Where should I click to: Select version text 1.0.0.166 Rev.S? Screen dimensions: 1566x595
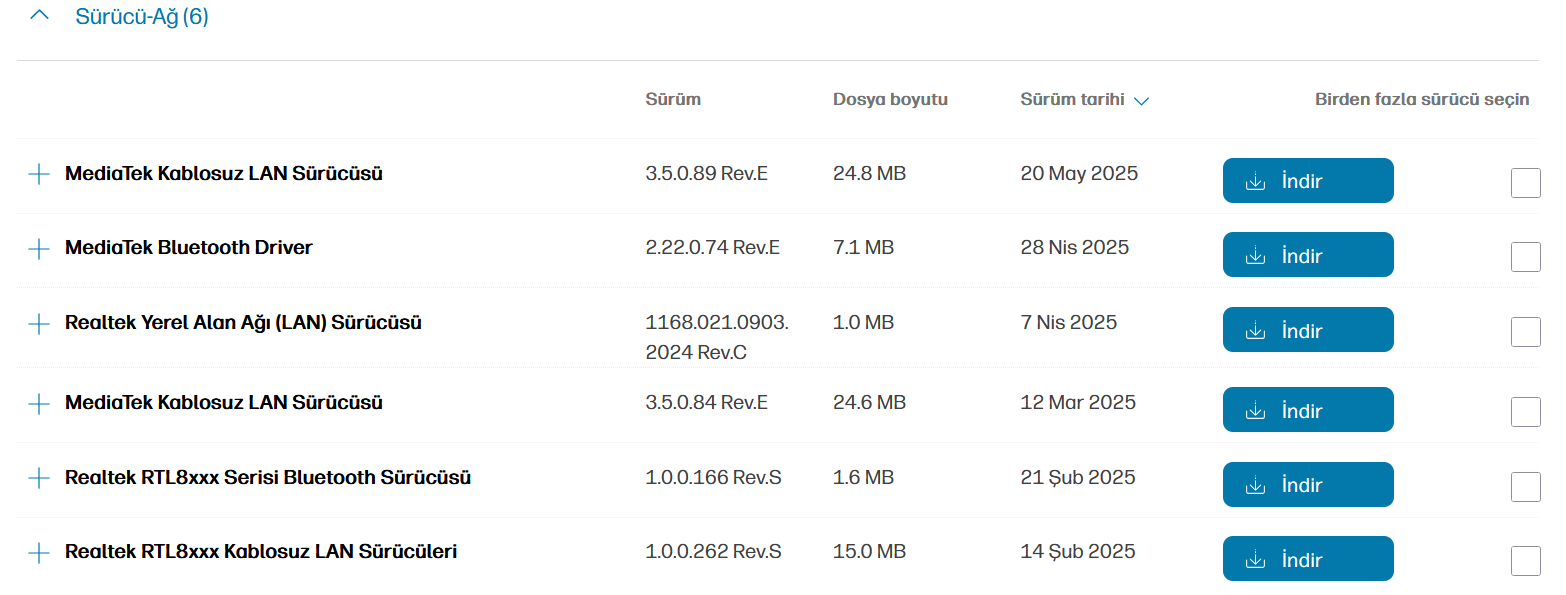tap(714, 478)
